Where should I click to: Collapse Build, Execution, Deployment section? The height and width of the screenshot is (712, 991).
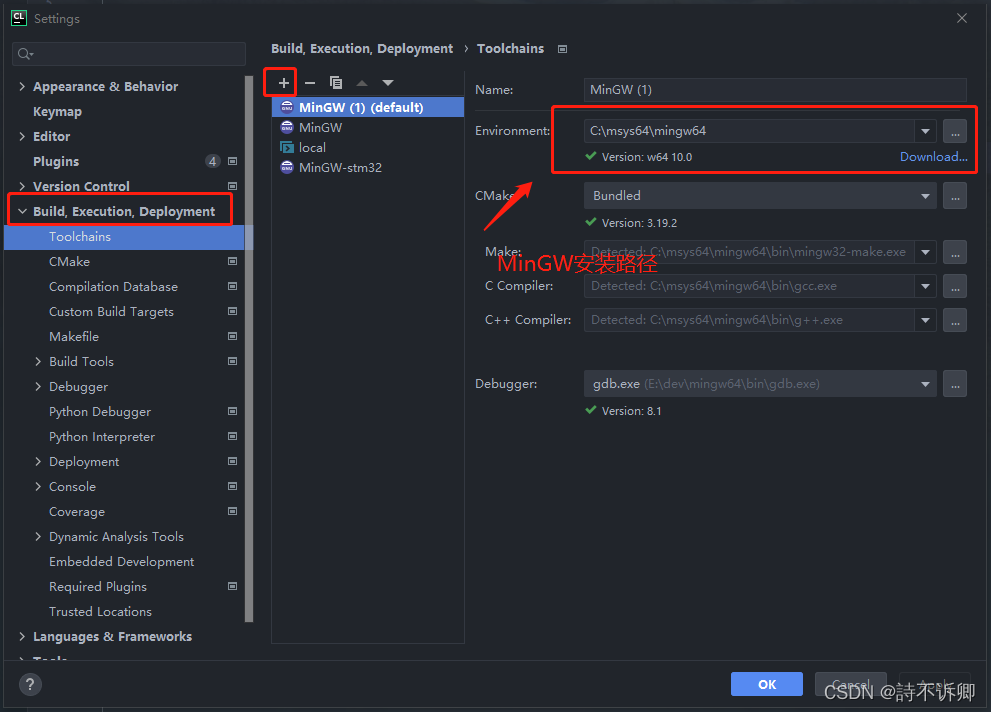[22, 212]
